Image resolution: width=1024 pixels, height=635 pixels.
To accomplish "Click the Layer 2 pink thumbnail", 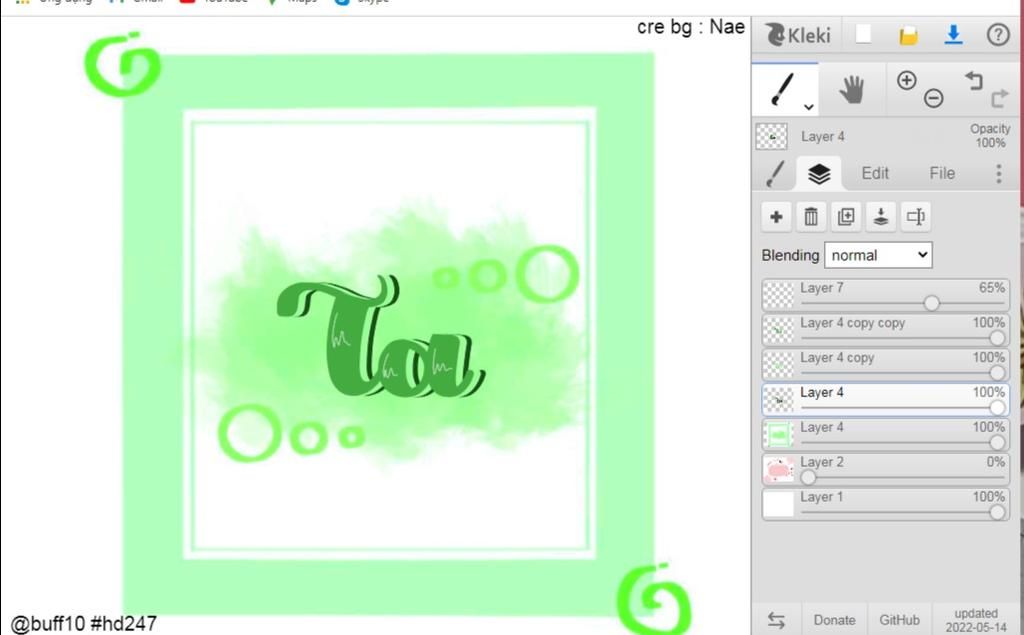I will [x=778, y=470].
